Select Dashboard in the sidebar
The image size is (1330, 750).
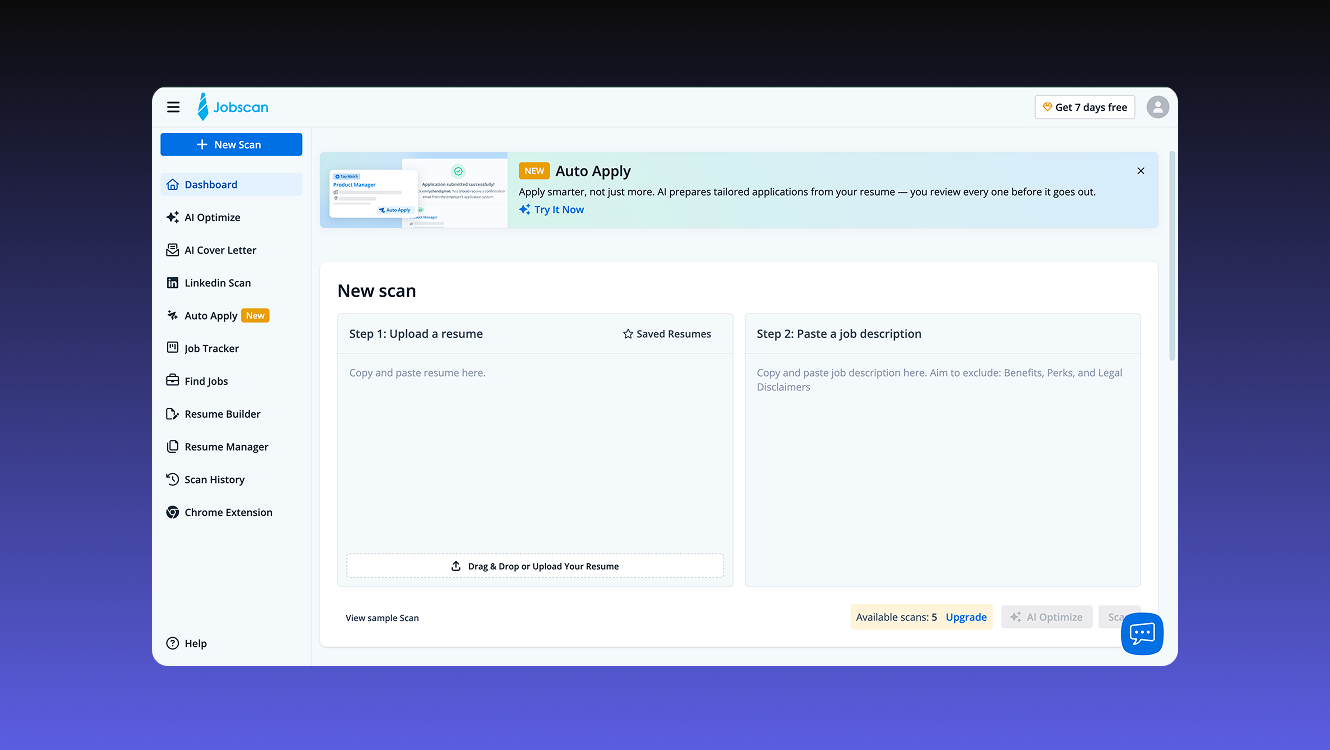tap(231, 185)
